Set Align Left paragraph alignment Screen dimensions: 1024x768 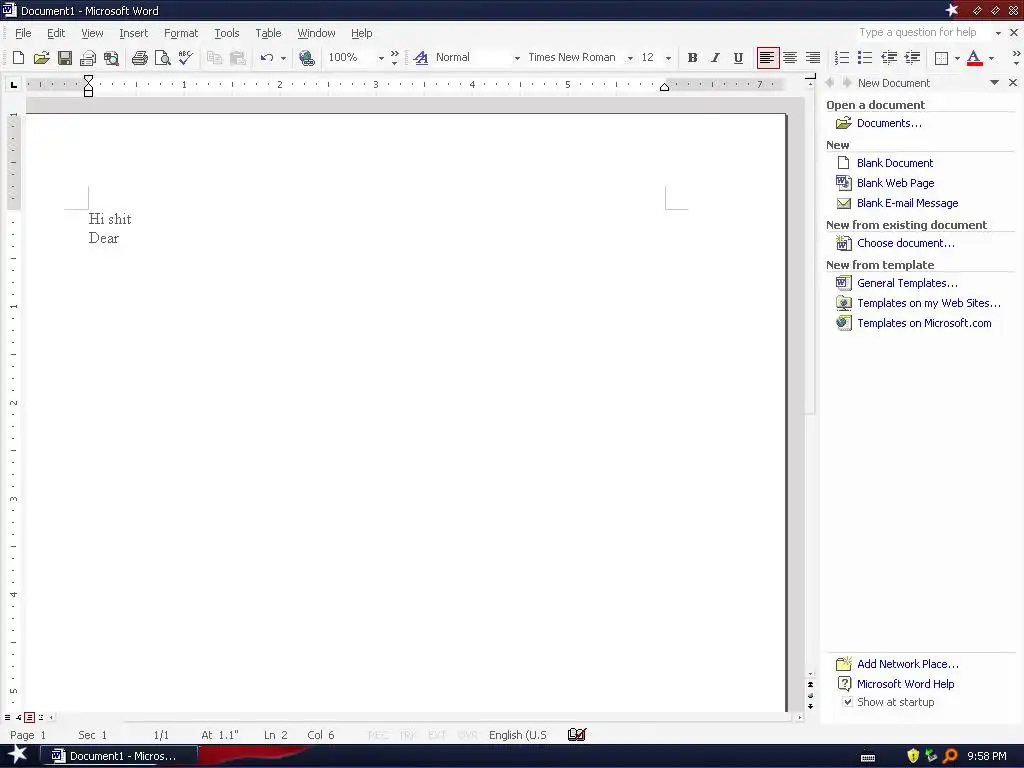click(x=767, y=57)
